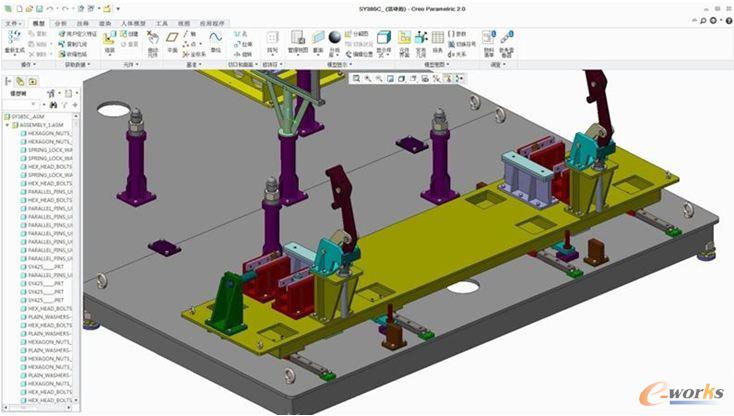Select the Assemble (组装) component tool
This screenshot has width=734, height=416.
click(x=111, y=41)
